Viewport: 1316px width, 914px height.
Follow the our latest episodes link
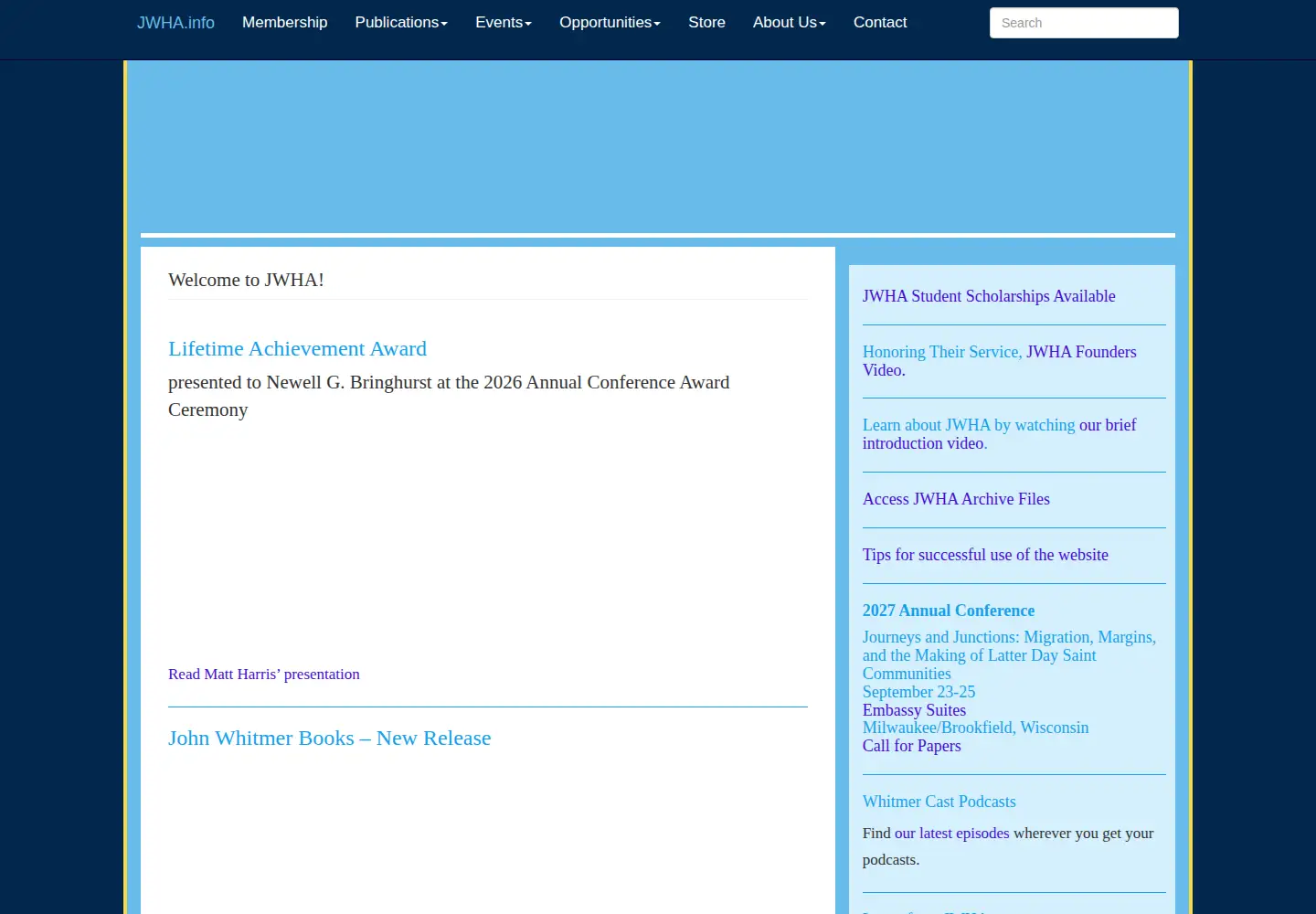click(952, 834)
